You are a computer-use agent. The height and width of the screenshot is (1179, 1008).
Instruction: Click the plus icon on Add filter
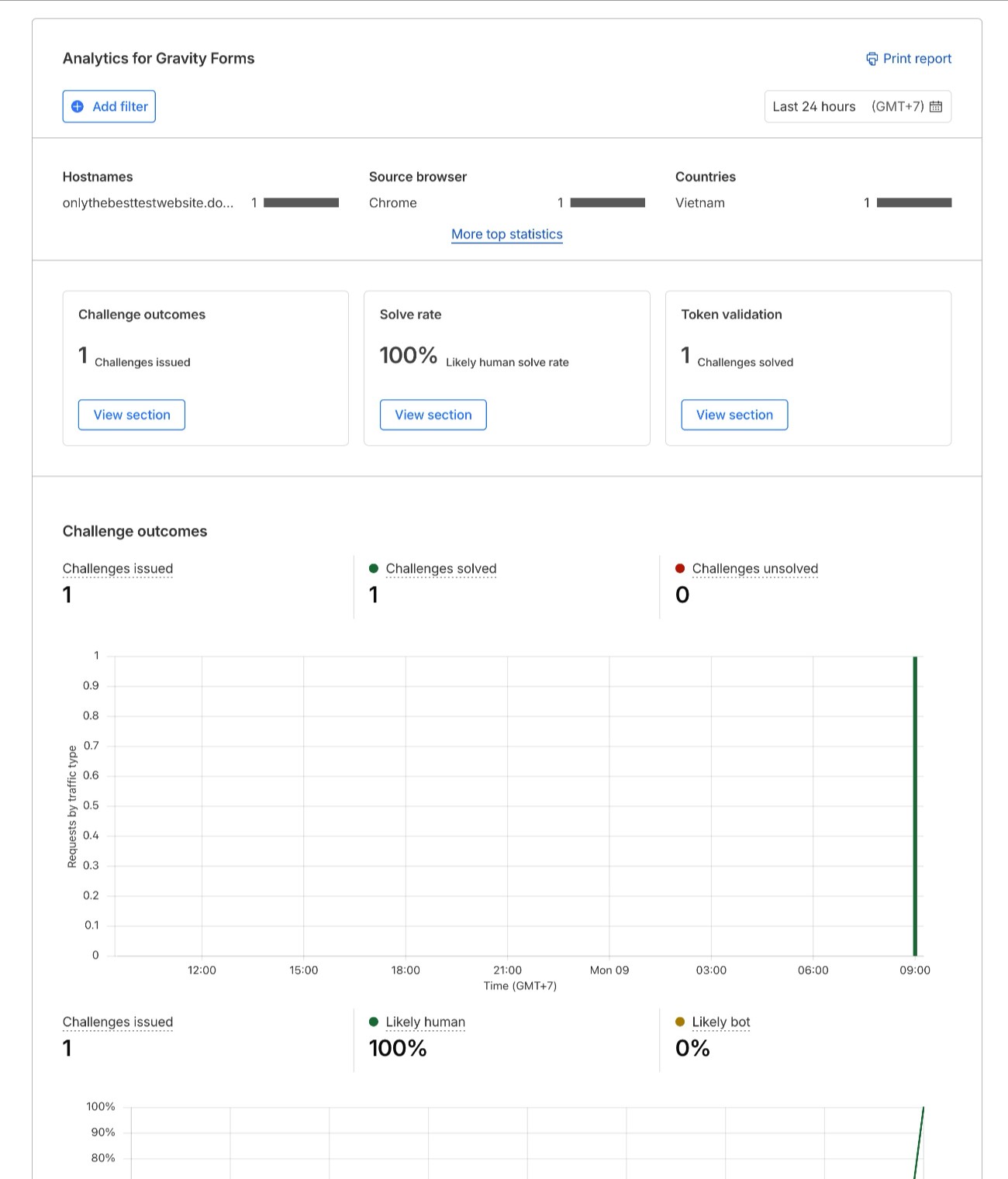pyautogui.click(x=77, y=106)
